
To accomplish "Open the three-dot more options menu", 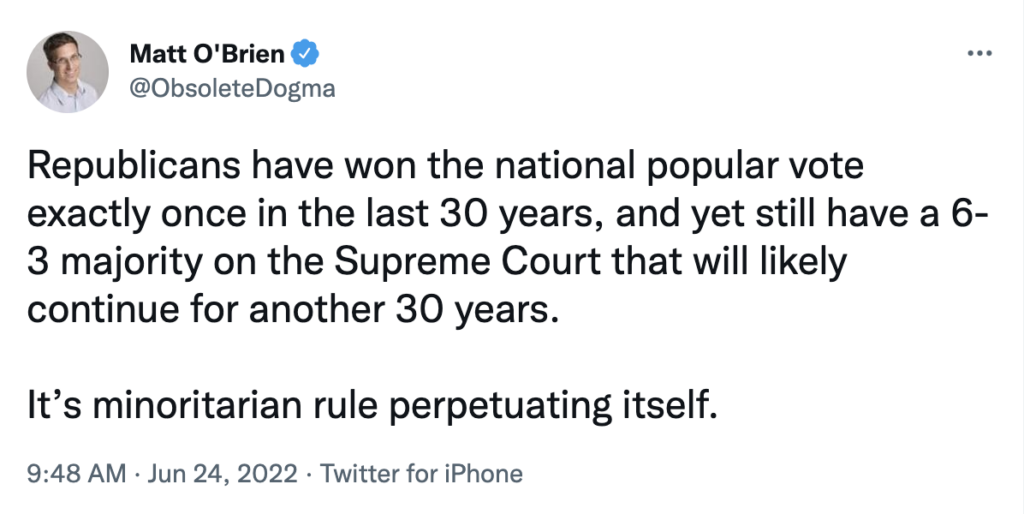I will [979, 52].
